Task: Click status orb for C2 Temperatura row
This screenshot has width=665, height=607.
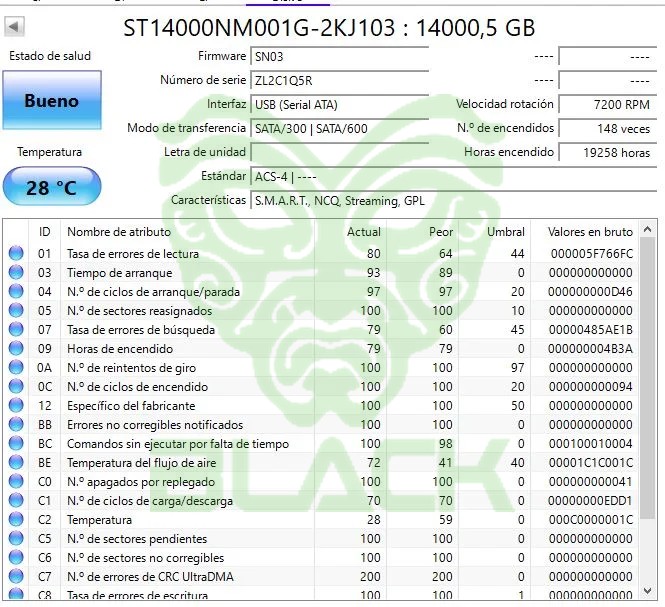Action: pos(16,520)
